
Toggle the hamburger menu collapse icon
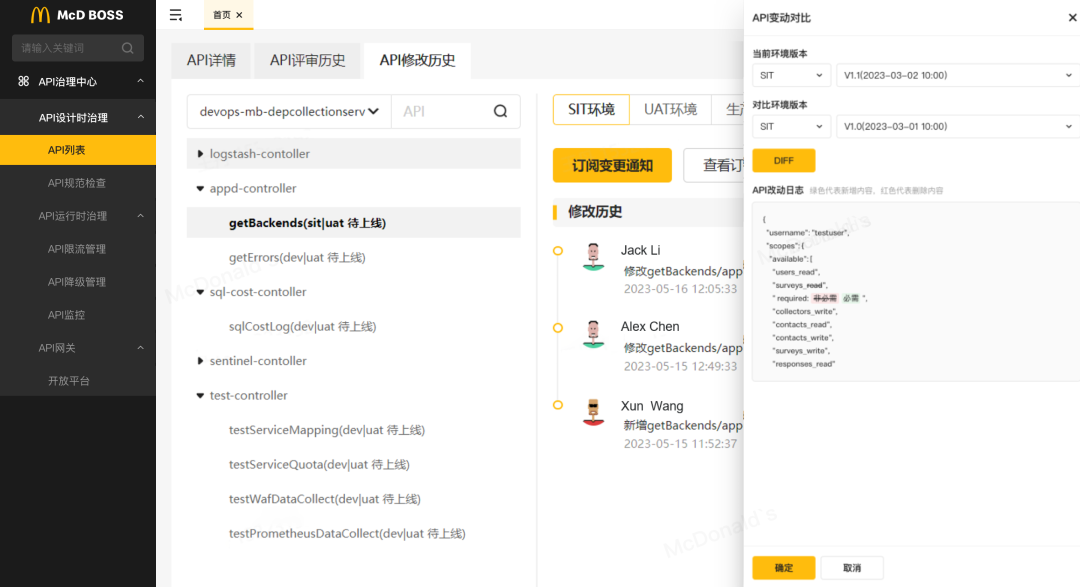point(176,14)
